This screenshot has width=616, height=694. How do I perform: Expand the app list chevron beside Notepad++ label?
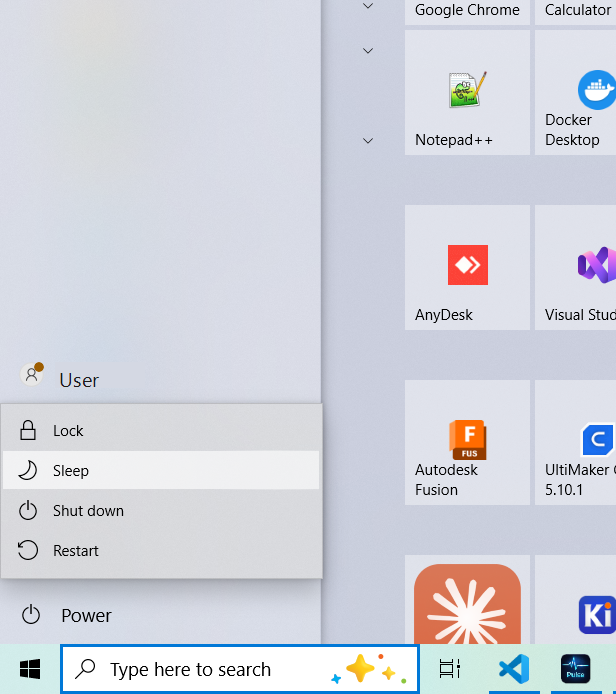(368, 141)
